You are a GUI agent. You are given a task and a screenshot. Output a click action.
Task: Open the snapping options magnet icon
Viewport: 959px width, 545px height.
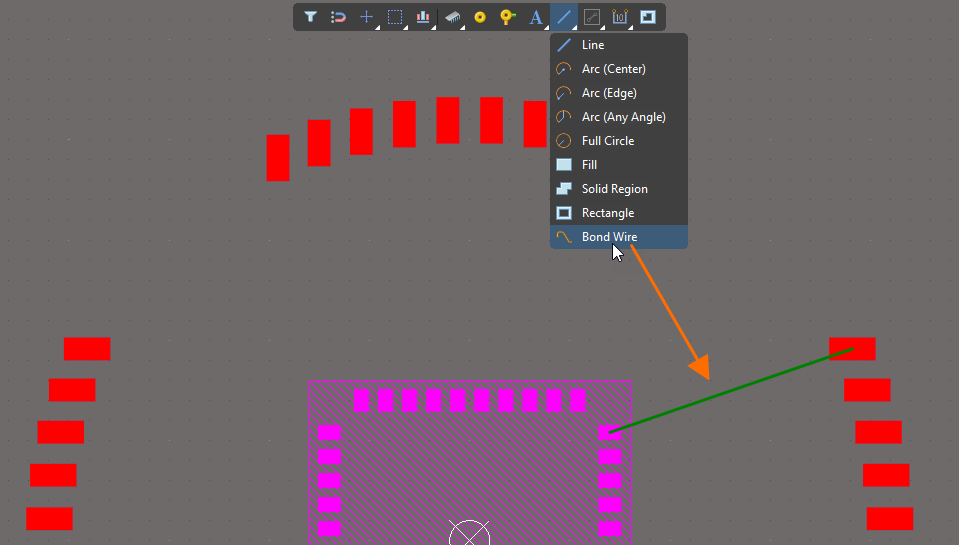tap(338, 17)
